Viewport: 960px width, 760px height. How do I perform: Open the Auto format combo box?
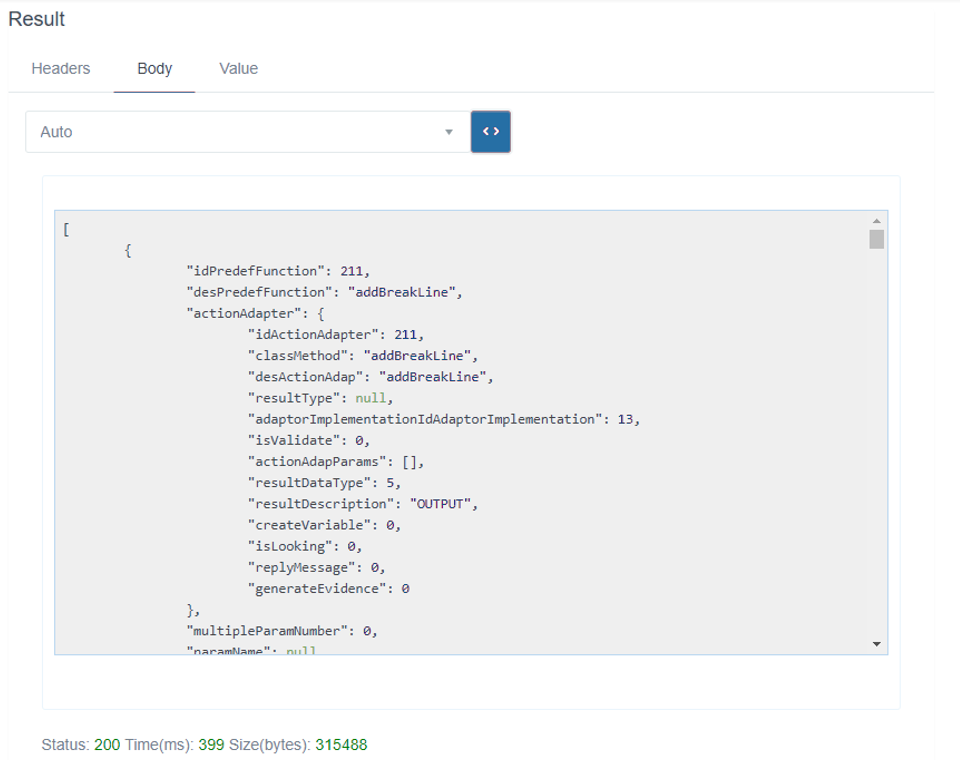[x=240, y=132]
